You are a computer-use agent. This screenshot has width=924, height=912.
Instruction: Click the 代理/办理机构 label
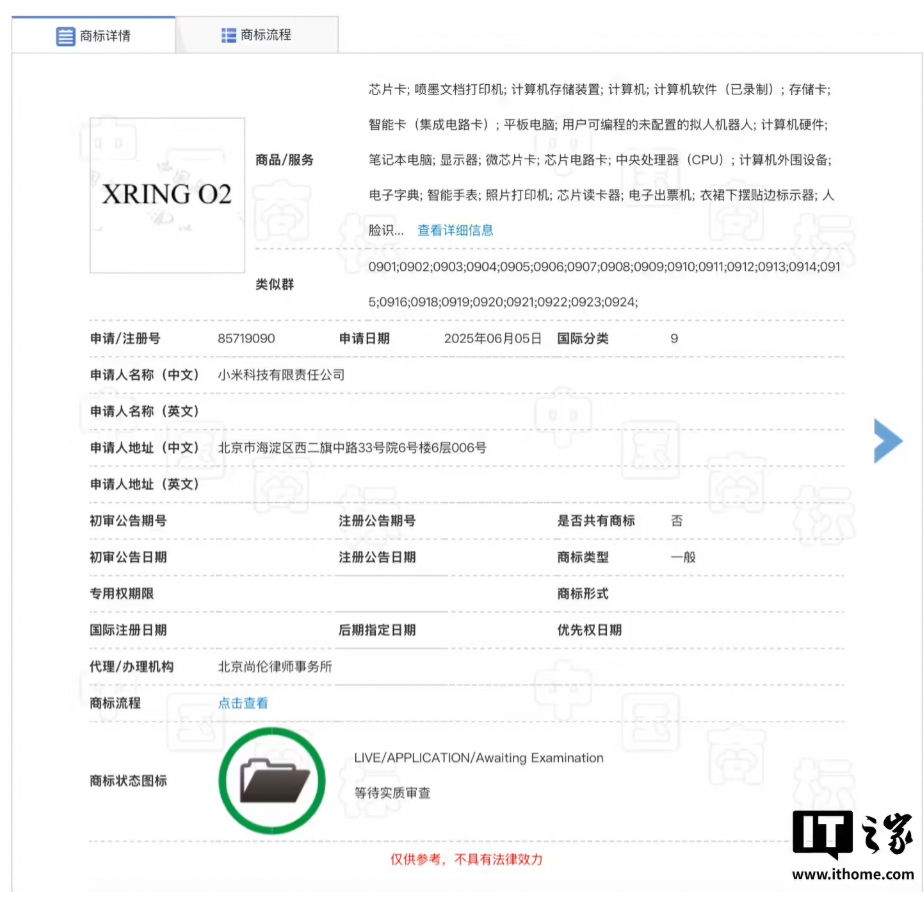(x=131, y=666)
